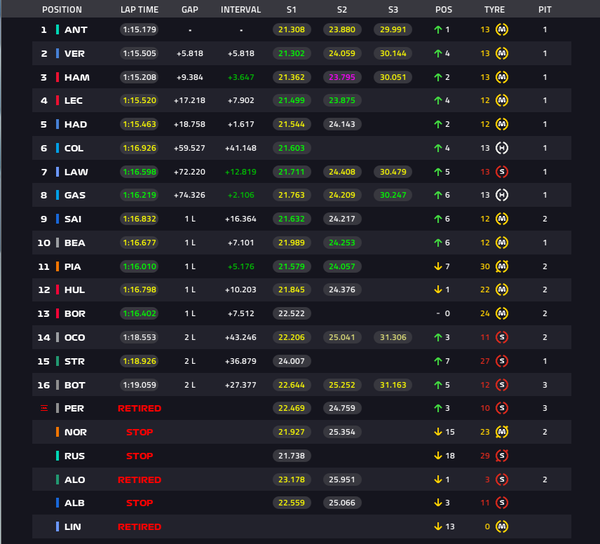Click PIA's lap time 1:16.010
600x544 pixels.
pyautogui.click(x=139, y=266)
